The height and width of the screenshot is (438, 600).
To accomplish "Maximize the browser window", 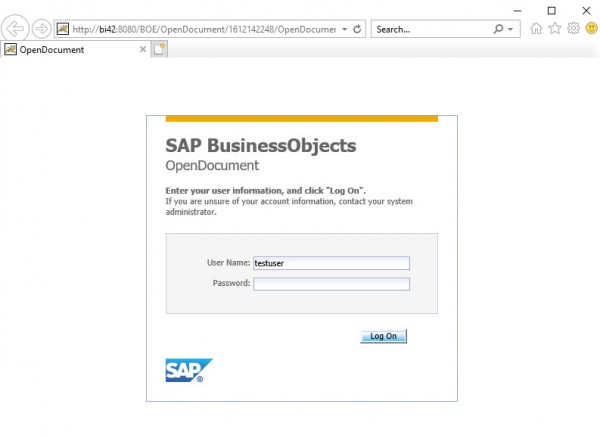I will pyautogui.click(x=551, y=11).
